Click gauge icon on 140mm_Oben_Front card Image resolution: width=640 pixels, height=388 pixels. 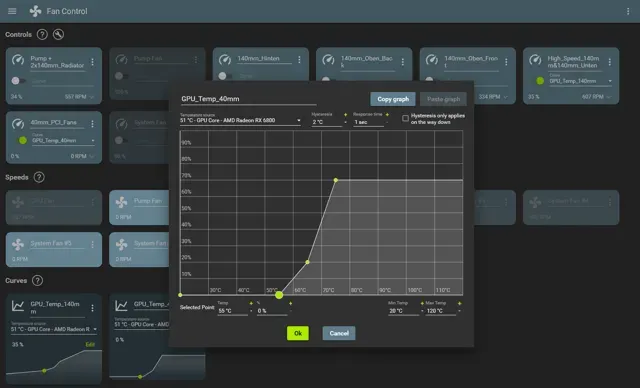pyautogui.click(x=432, y=60)
